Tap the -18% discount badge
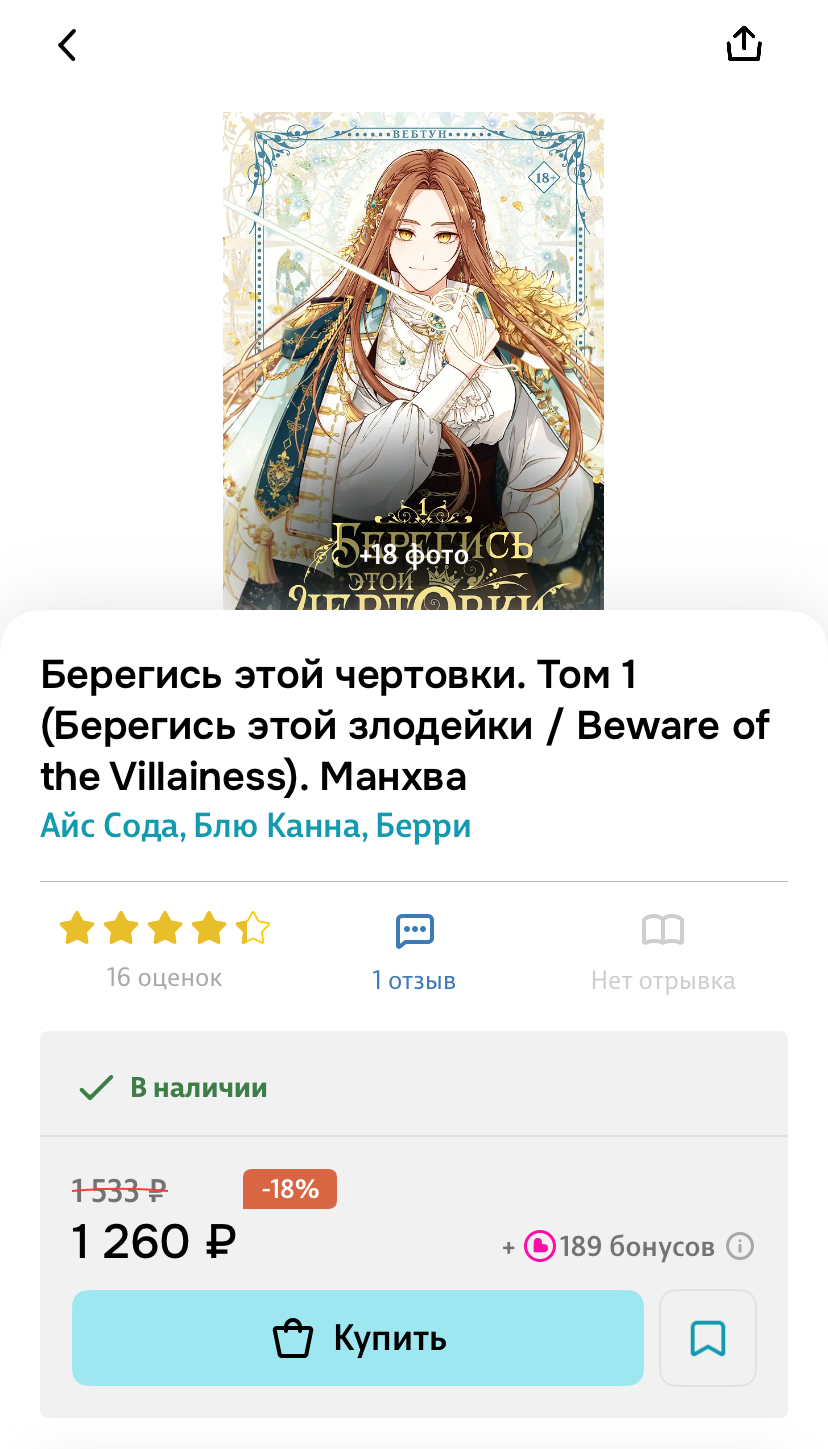Image resolution: width=828 pixels, height=1449 pixels. 290,1189
